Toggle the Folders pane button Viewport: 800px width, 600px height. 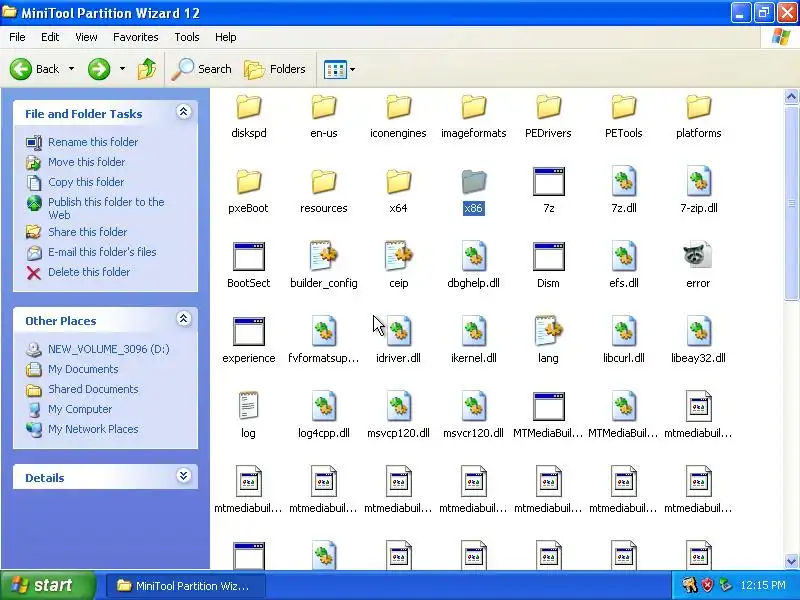(x=275, y=69)
